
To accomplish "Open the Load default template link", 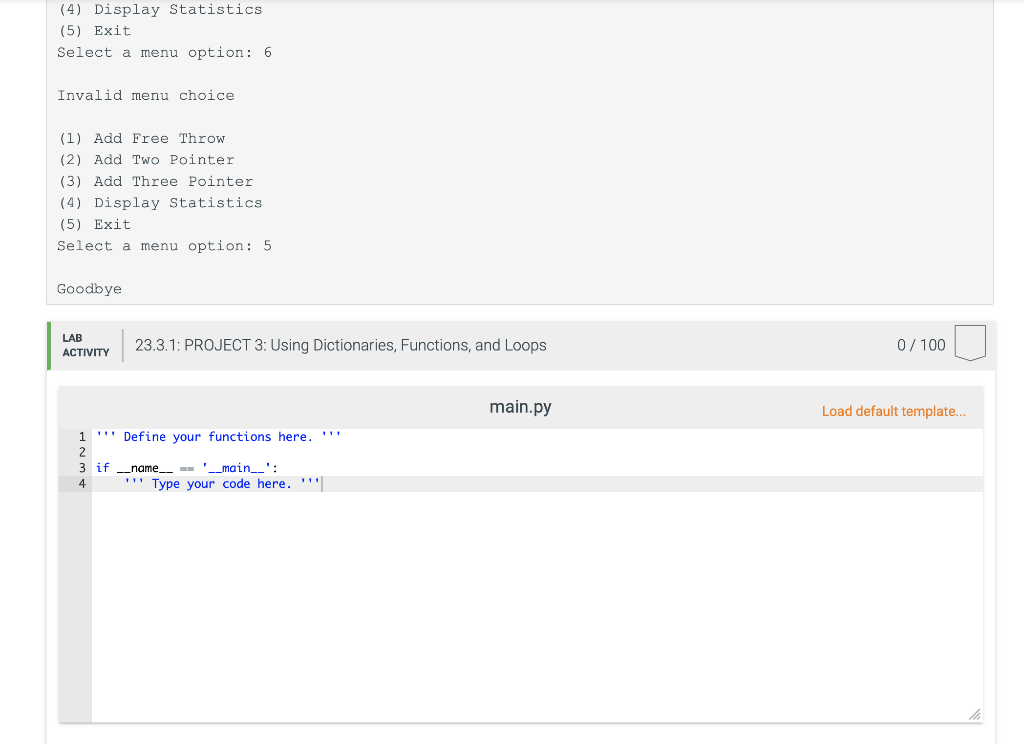I will click(x=894, y=411).
